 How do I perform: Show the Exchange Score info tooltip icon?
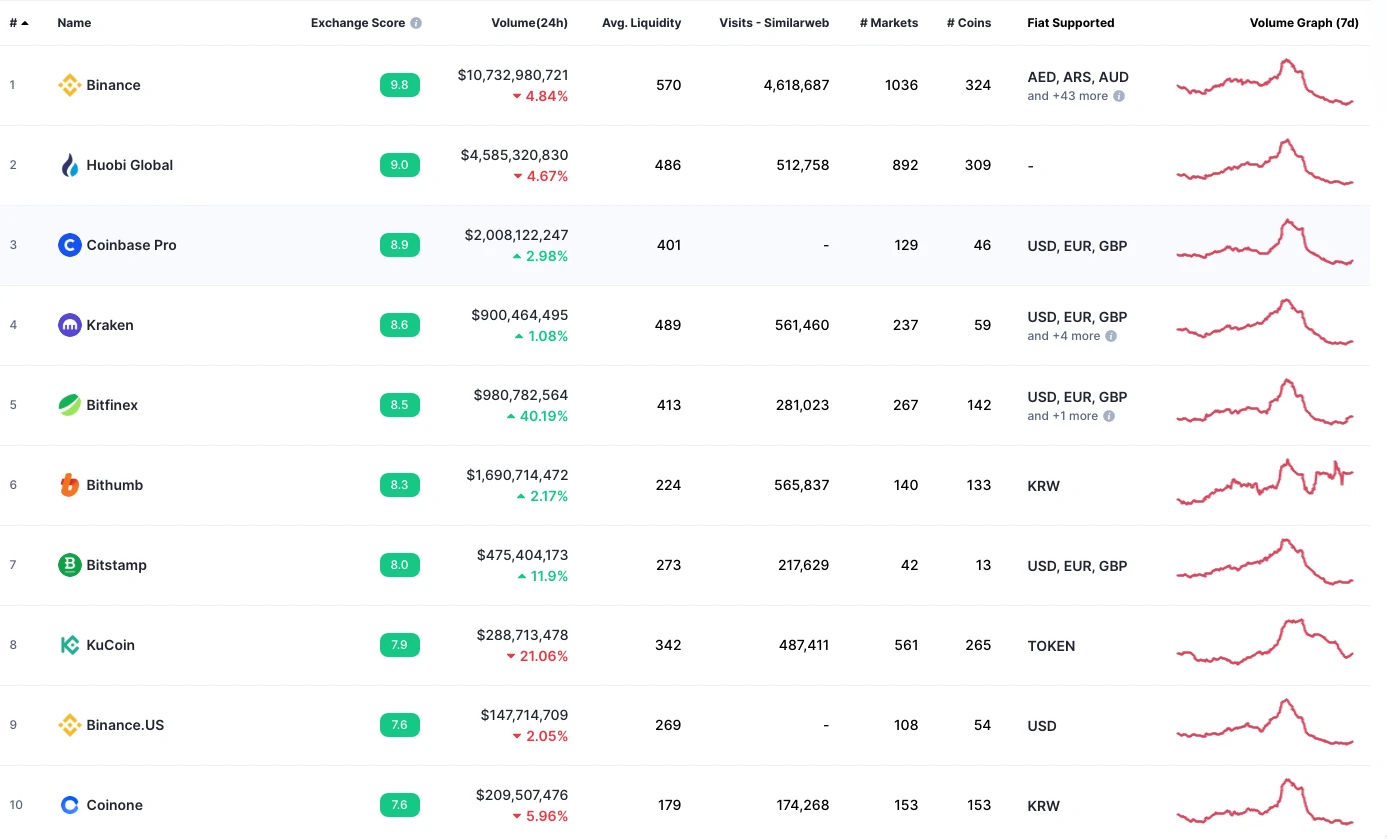[x=416, y=23]
